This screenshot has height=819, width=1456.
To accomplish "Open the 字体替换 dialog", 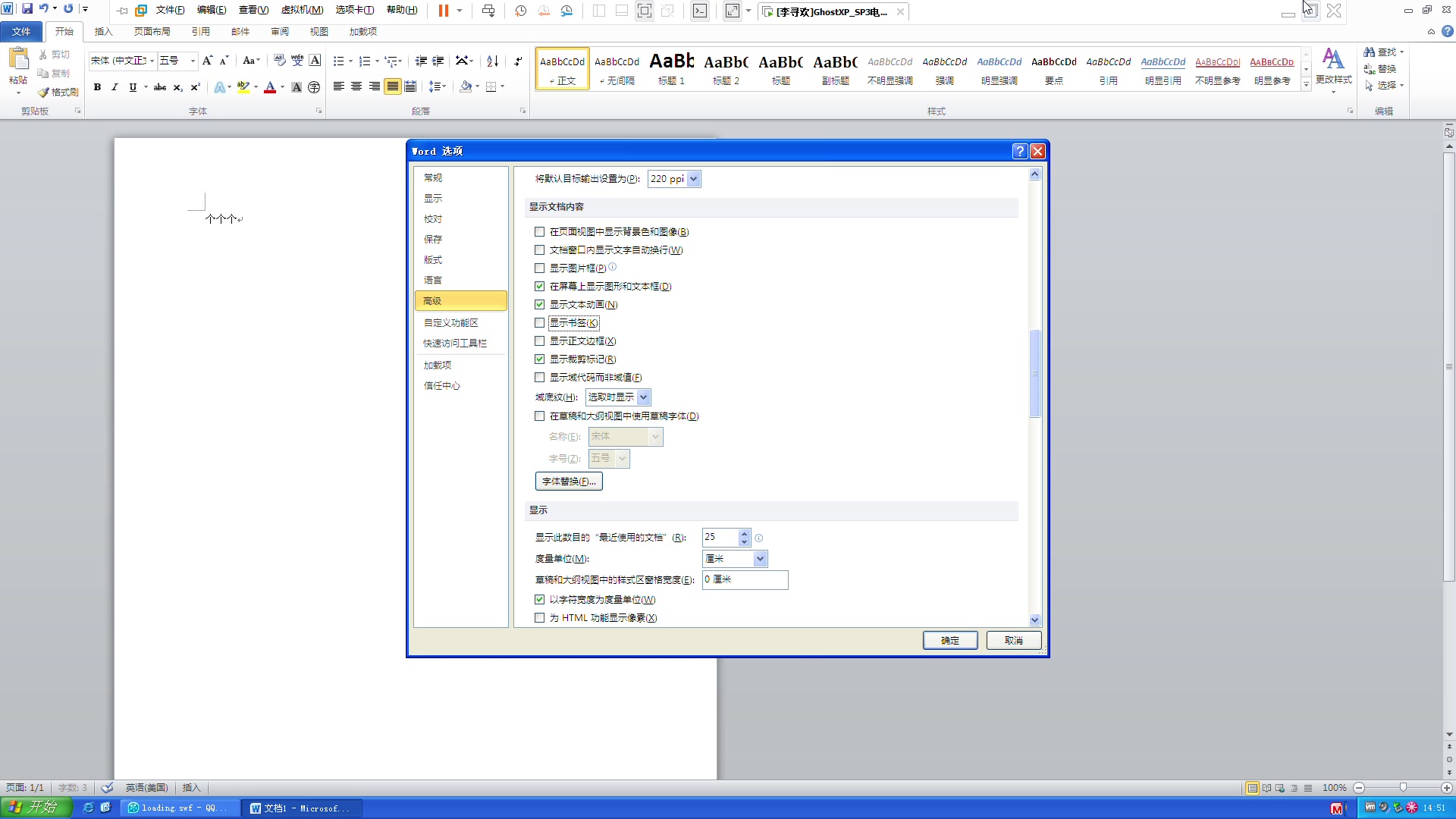I will 569,481.
